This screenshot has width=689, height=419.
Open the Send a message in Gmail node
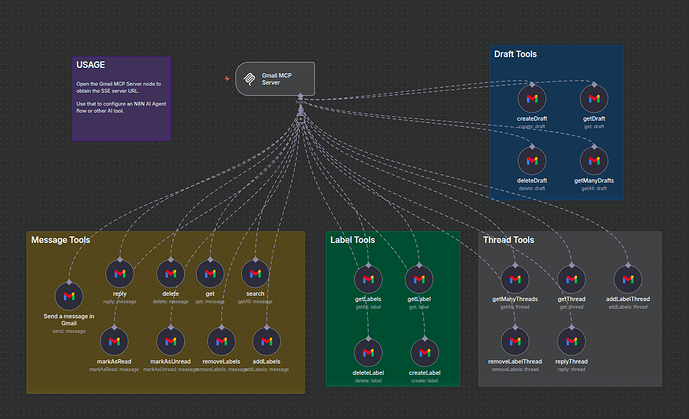[69, 296]
